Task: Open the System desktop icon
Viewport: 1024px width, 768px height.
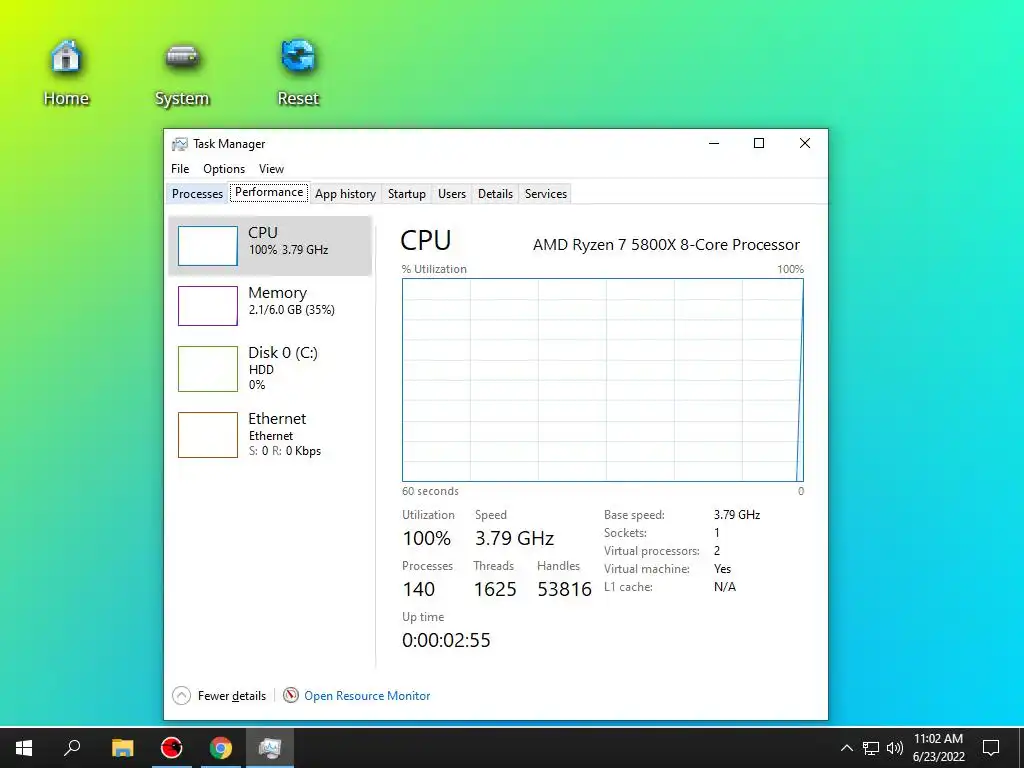Action: pos(182,72)
